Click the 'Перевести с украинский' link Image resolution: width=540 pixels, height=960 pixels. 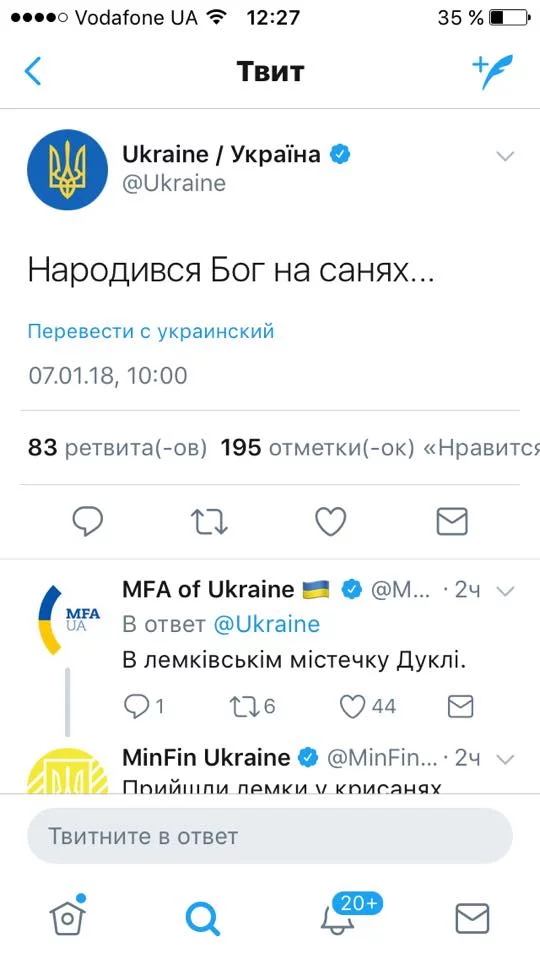151,331
